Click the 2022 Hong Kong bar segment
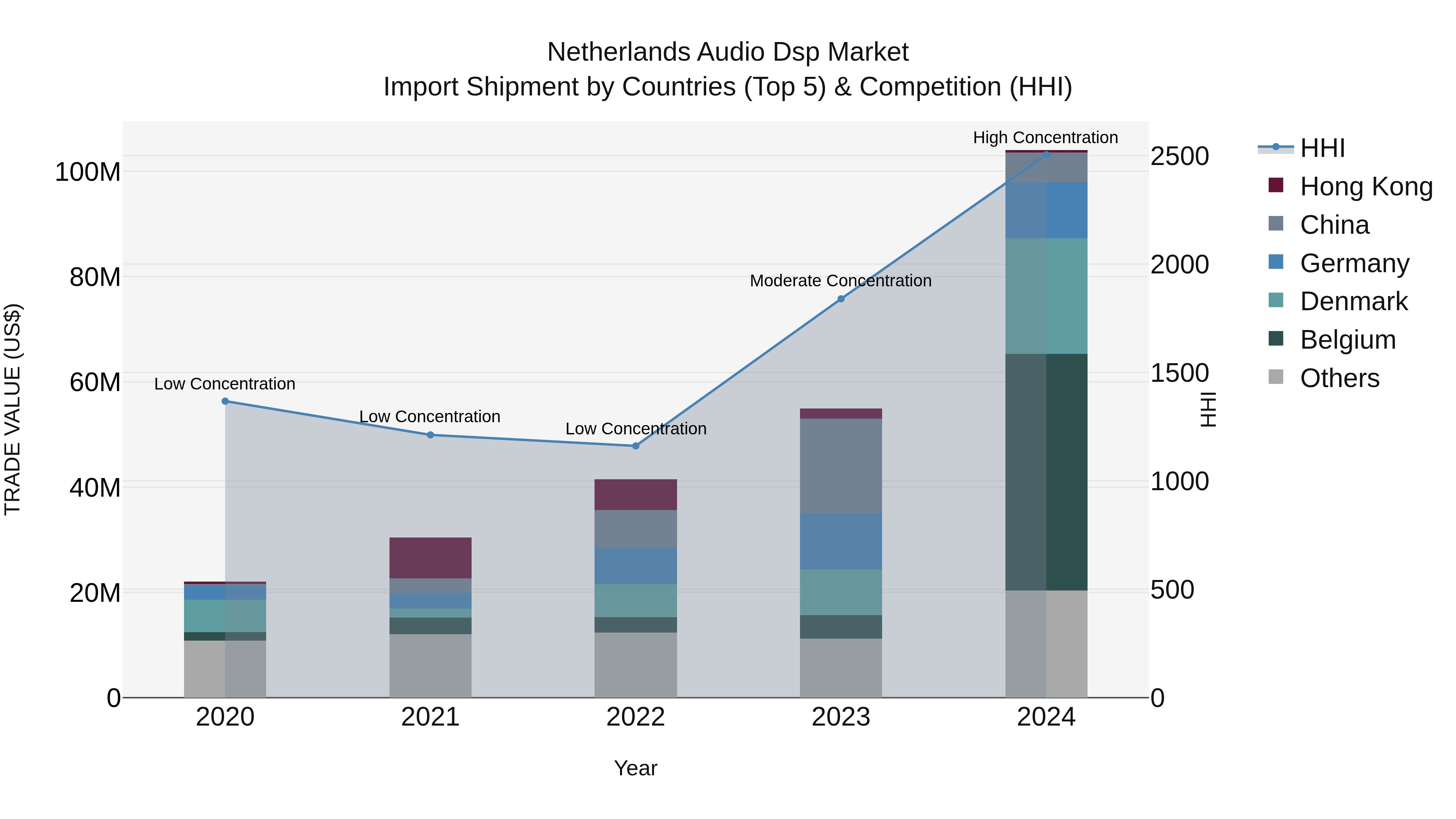 pyautogui.click(x=635, y=495)
